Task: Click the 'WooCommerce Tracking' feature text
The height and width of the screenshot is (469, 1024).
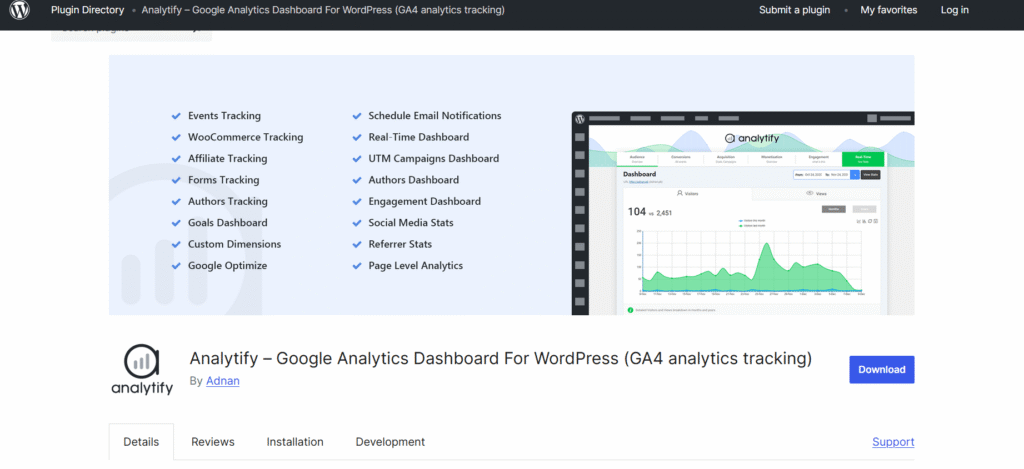Action: [x=246, y=137]
